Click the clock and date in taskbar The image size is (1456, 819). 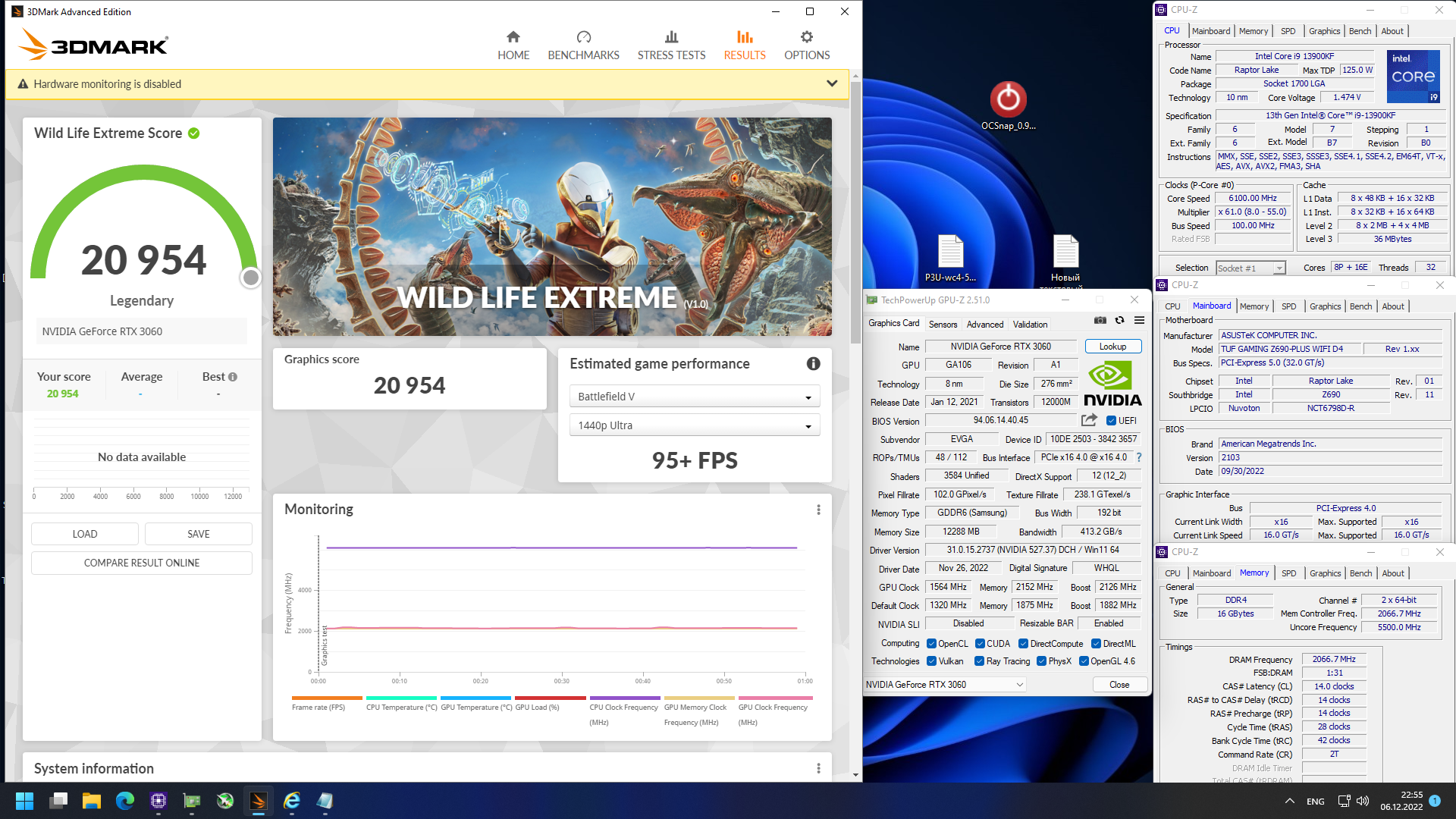point(1401,801)
